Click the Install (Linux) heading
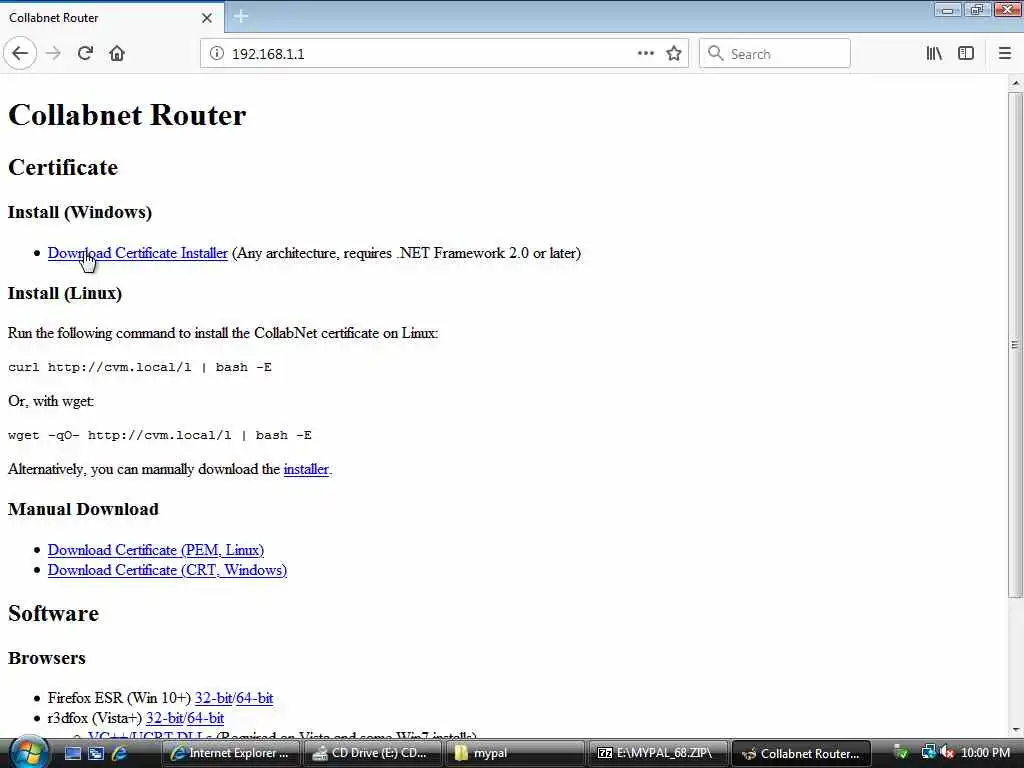This screenshot has height=768, width=1024. click(x=65, y=293)
